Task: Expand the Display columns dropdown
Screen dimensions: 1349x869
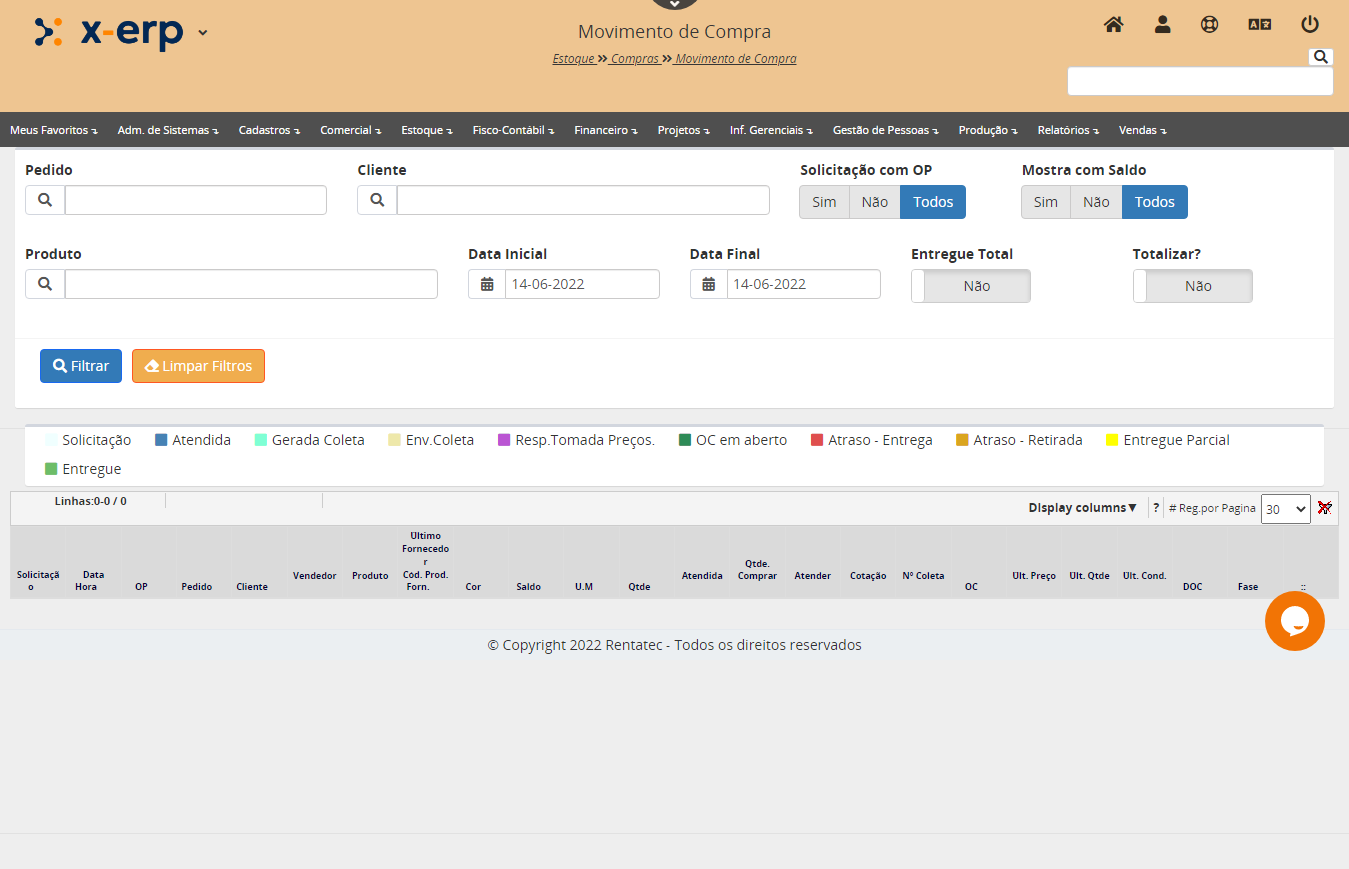Action: (1082, 508)
